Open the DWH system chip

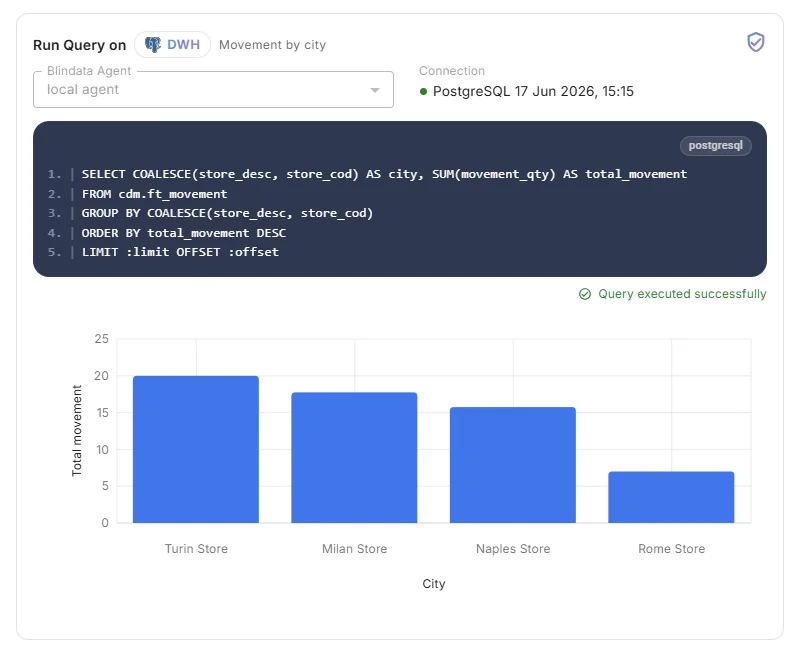pyautogui.click(x=172, y=45)
